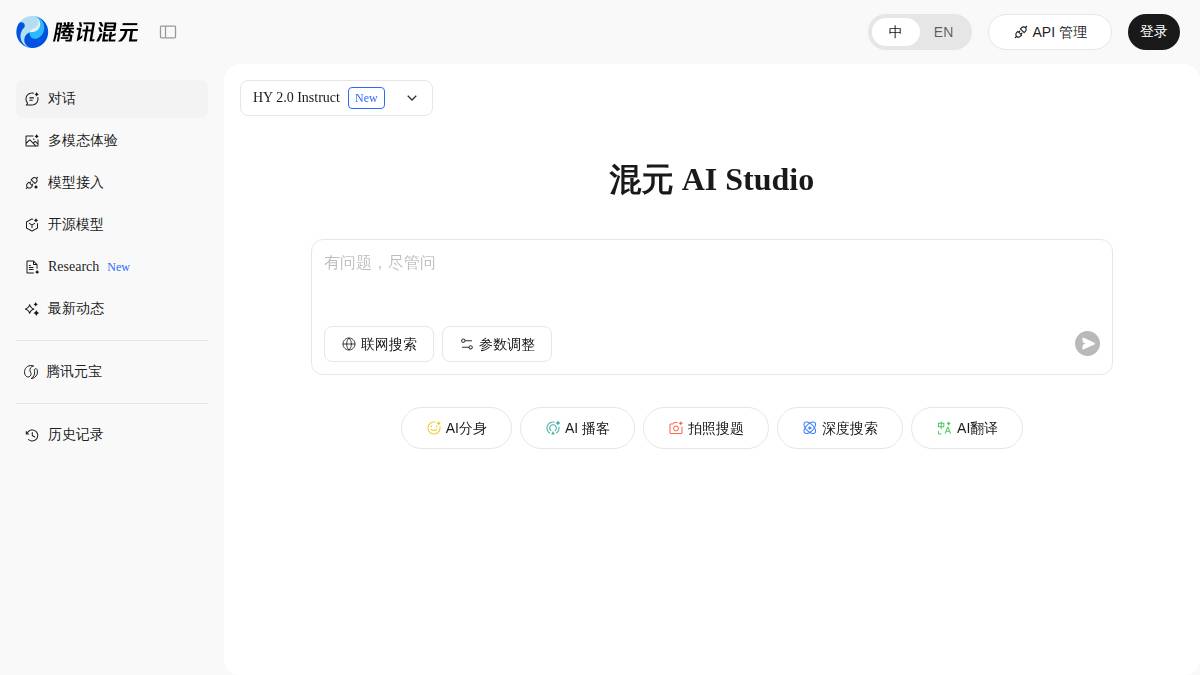Image resolution: width=1200 pixels, height=675 pixels.
Task: View 历史记录 chat history
Action: tap(75, 434)
